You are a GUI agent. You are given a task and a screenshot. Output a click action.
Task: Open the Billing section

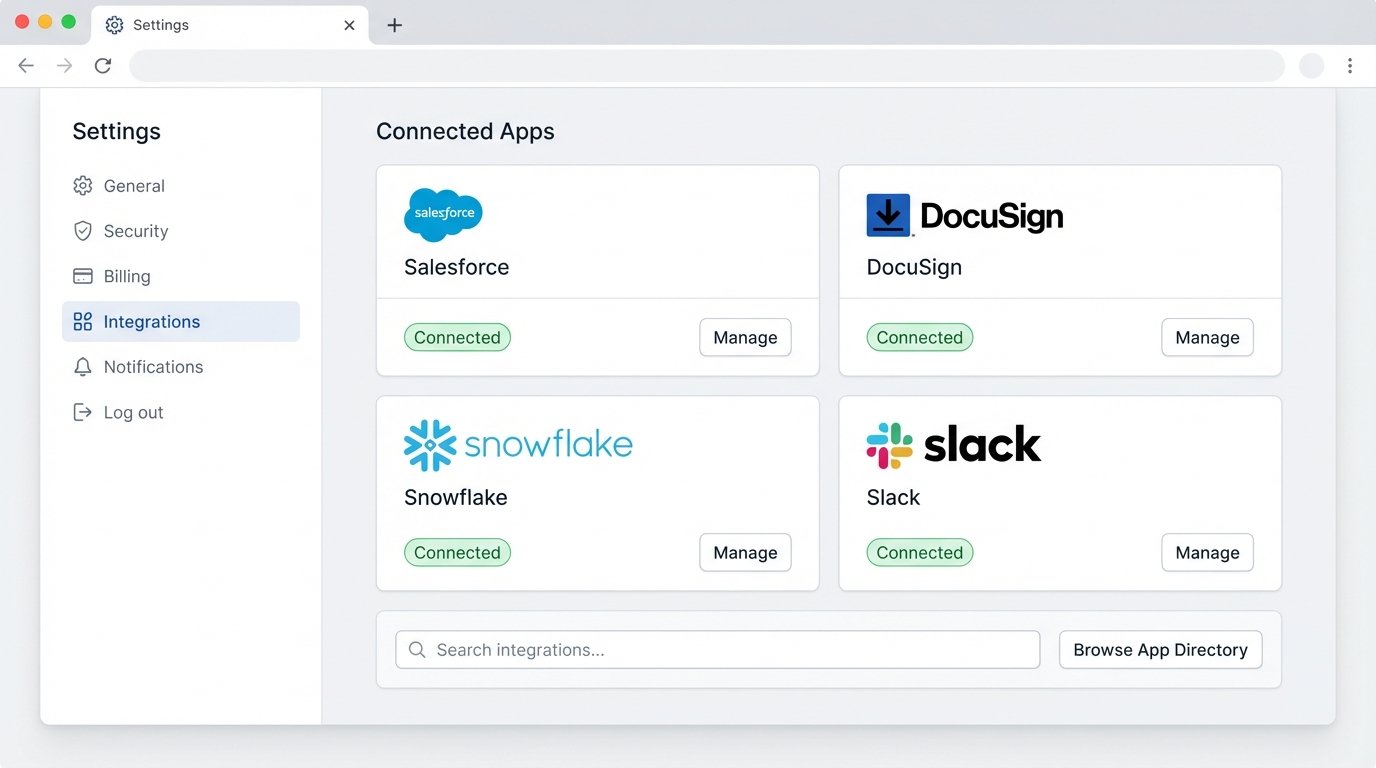coord(126,276)
